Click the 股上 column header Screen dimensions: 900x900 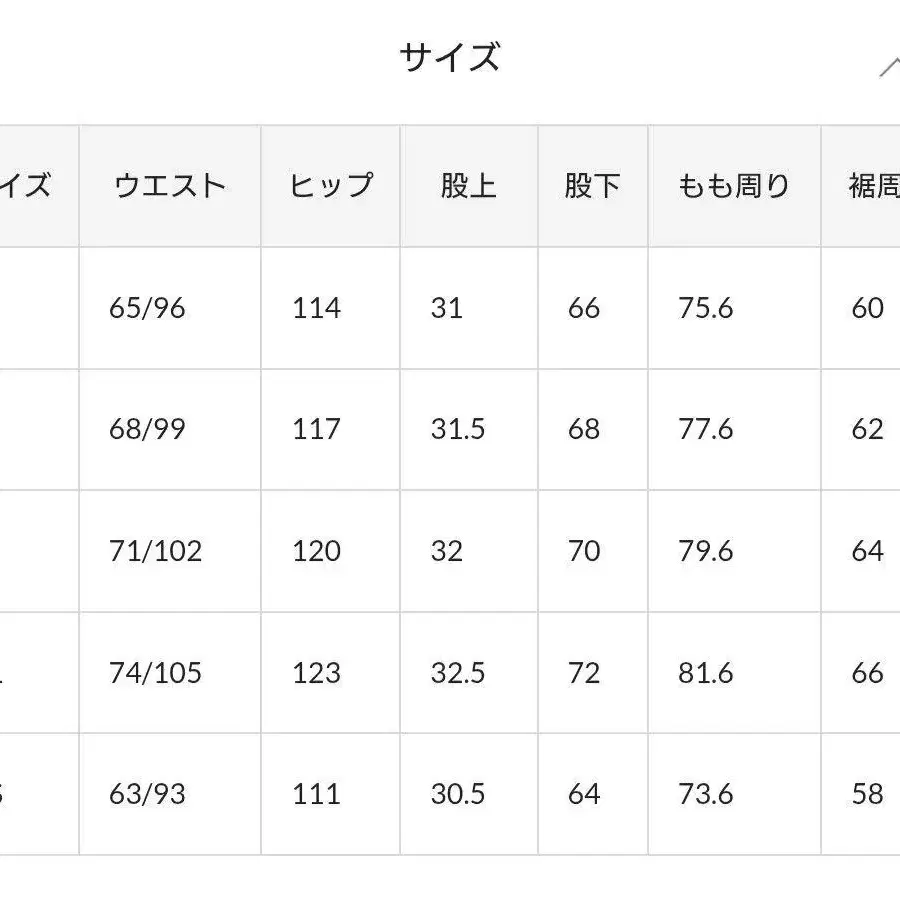pos(468,186)
